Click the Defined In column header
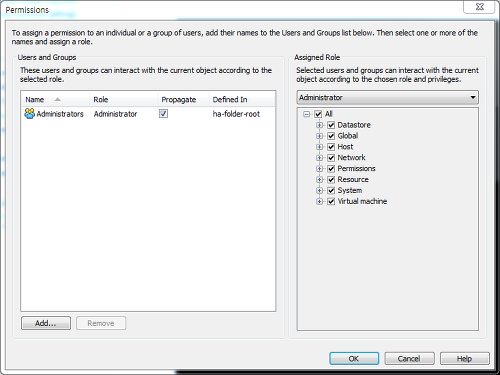 point(242,99)
